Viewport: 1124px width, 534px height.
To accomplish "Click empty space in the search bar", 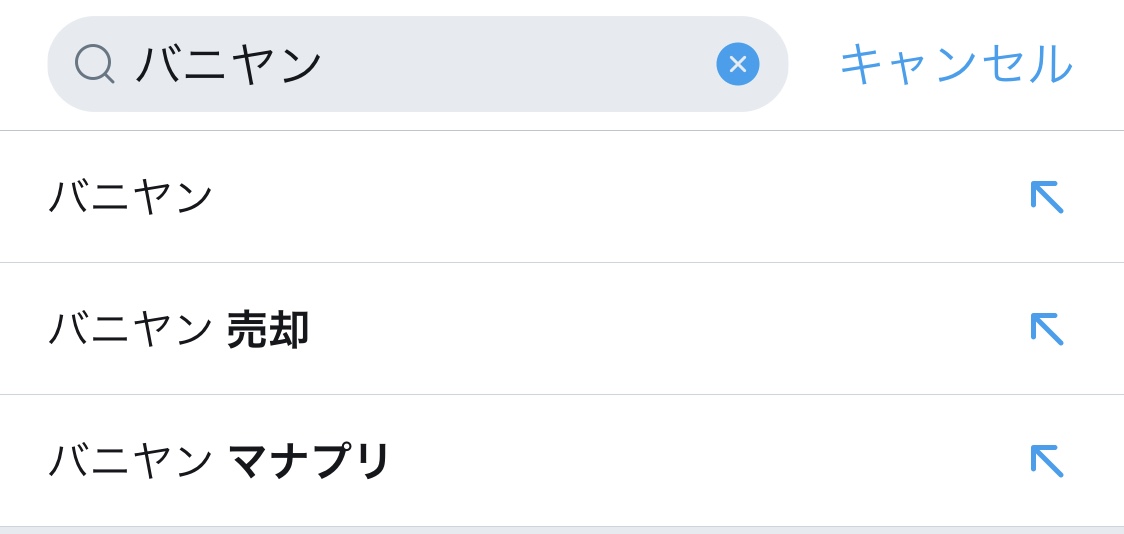I will coord(520,64).
